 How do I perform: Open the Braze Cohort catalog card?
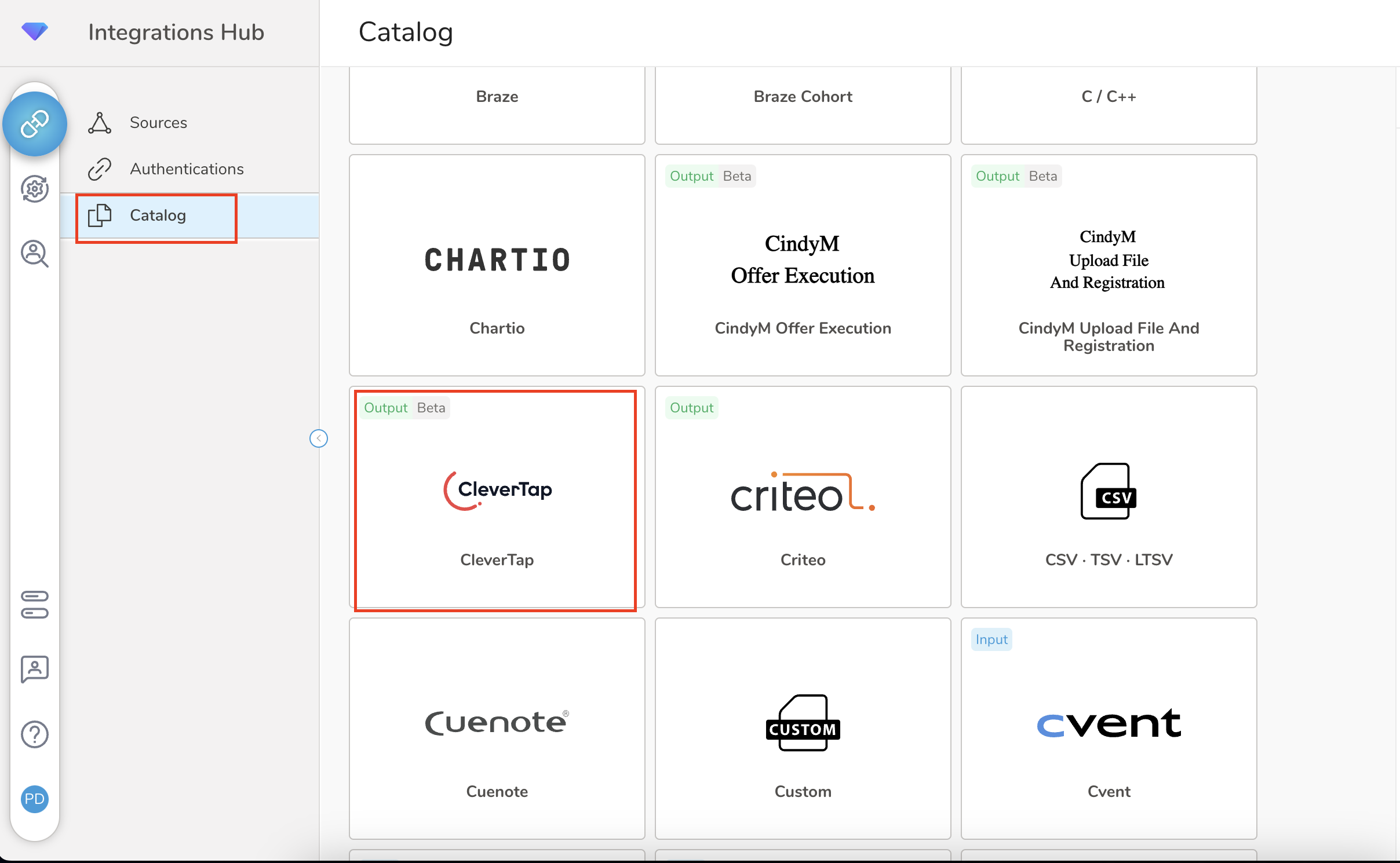[x=803, y=105]
